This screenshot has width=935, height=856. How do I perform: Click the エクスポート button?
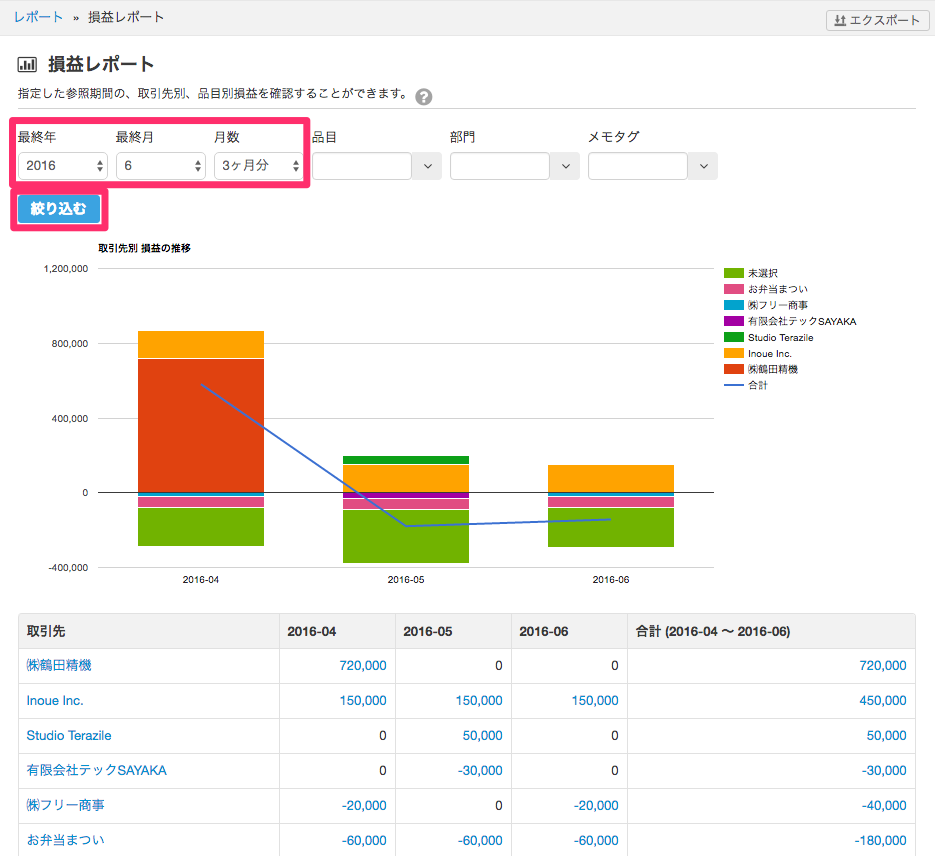point(877,20)
